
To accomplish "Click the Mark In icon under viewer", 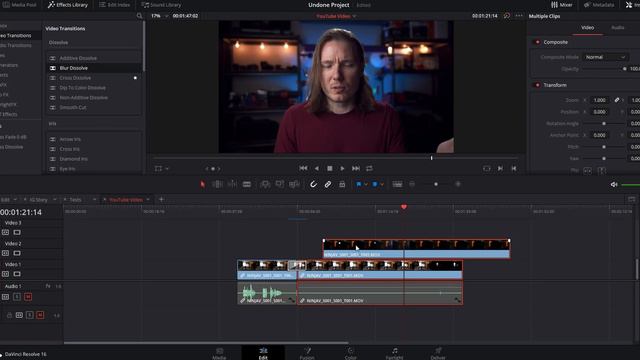I will pyautogui.click(x=500, y=168).
